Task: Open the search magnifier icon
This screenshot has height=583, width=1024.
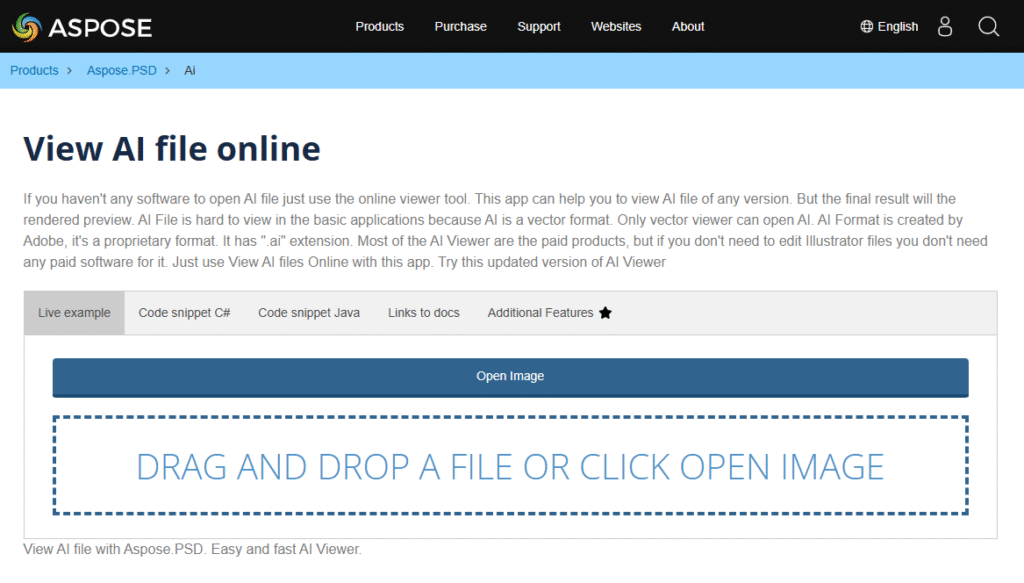Action: pyautogui.click(x=988, y=27)
